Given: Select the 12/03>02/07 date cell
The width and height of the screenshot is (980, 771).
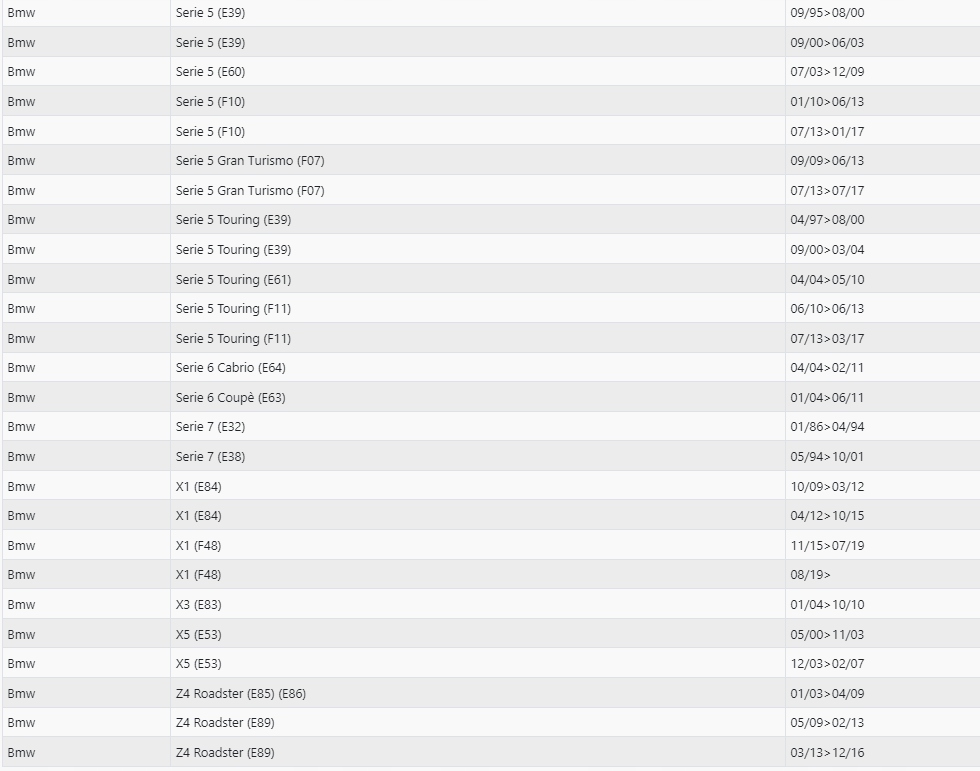Looking at the screenshot, I should 827,664.
